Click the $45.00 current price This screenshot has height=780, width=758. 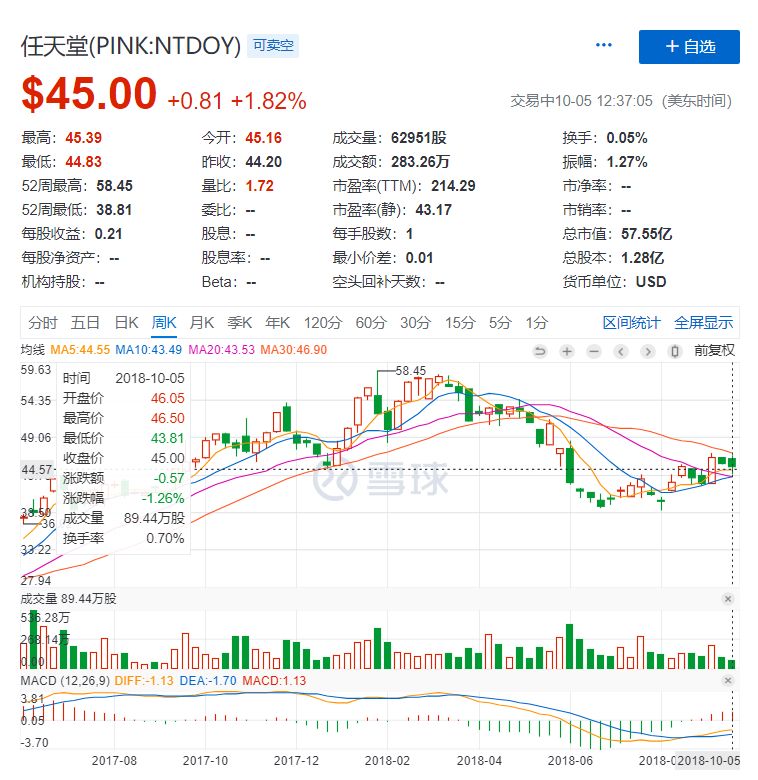pos(89,93)
